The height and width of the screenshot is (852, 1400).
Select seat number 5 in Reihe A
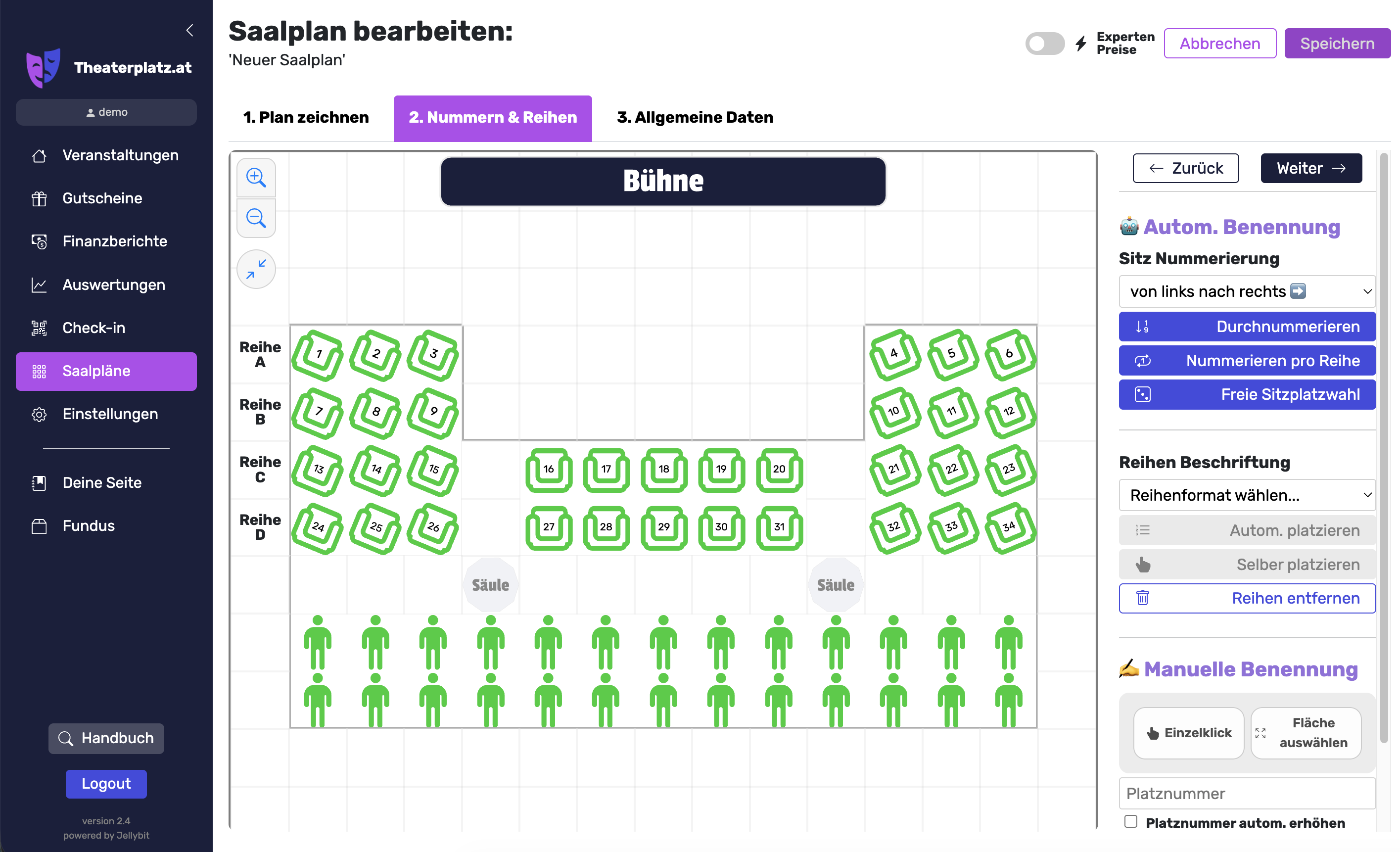click(x=952, y=354)
